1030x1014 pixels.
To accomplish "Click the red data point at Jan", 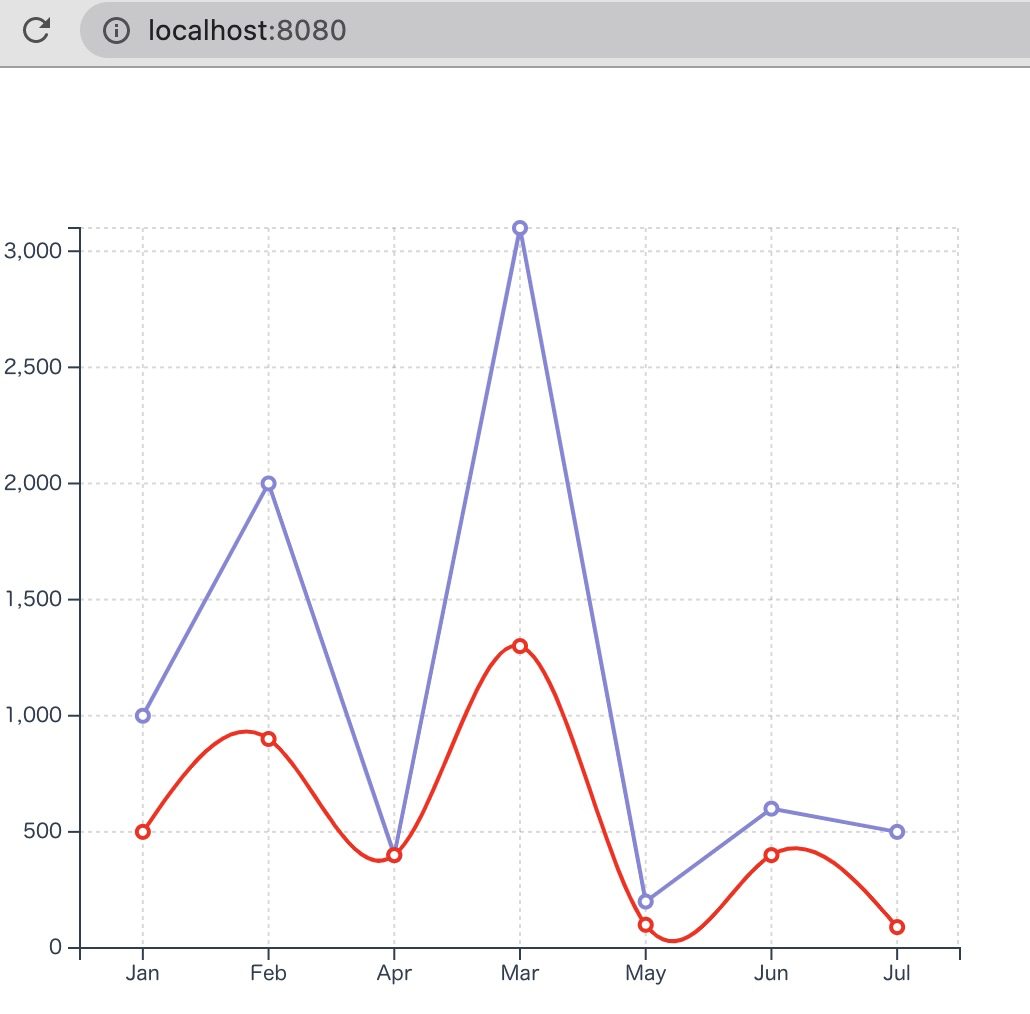I will [143, 832].
